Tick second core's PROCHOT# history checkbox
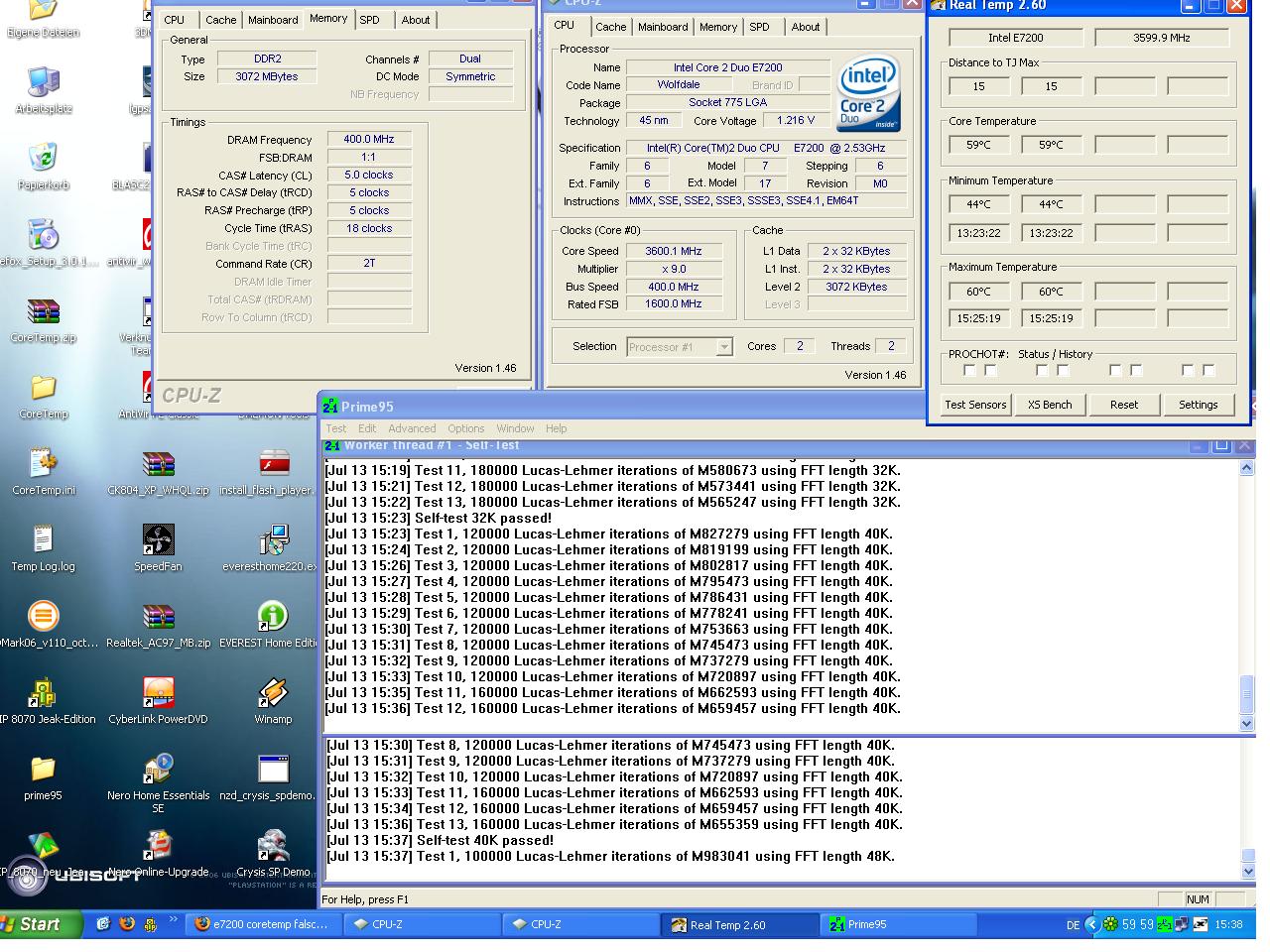The height and width of the screenshot is (952, 1270). [x=1063, y=370]
